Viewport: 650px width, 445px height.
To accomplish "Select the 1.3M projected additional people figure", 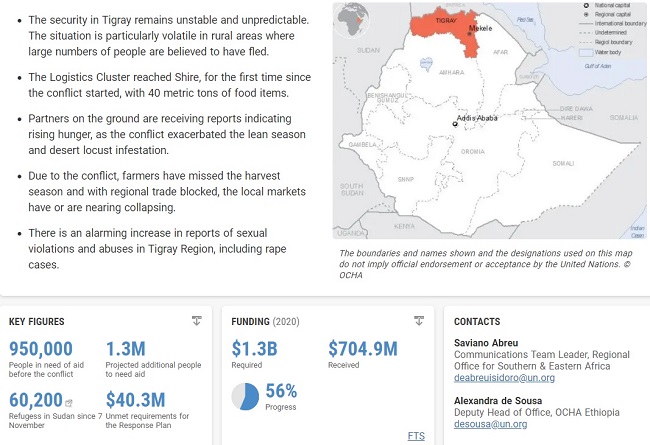I will [x=126, y=349].
